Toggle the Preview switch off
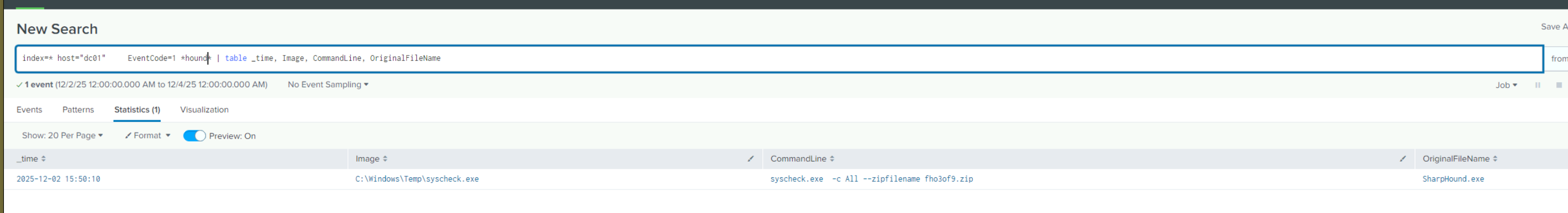1568x213 pixels. 195,136
